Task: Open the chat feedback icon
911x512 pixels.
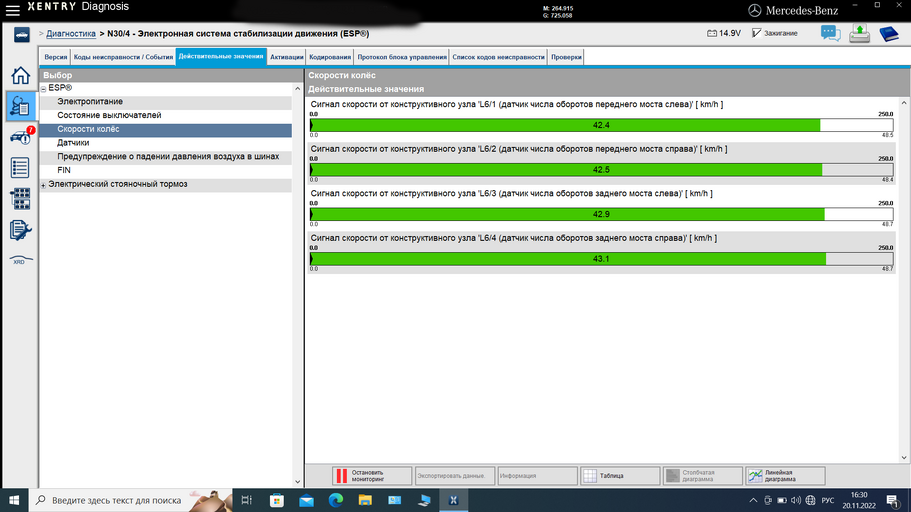Action: tap(830, 34)
